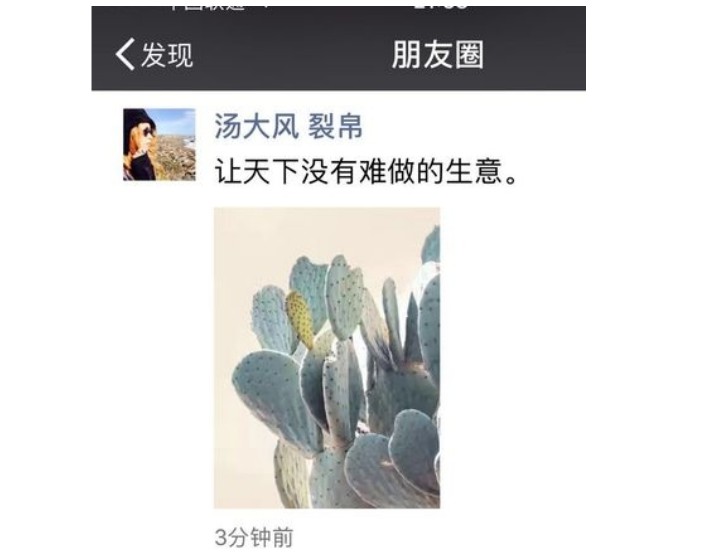Tap the yellow cactus pad in photo

click(300, 319)
